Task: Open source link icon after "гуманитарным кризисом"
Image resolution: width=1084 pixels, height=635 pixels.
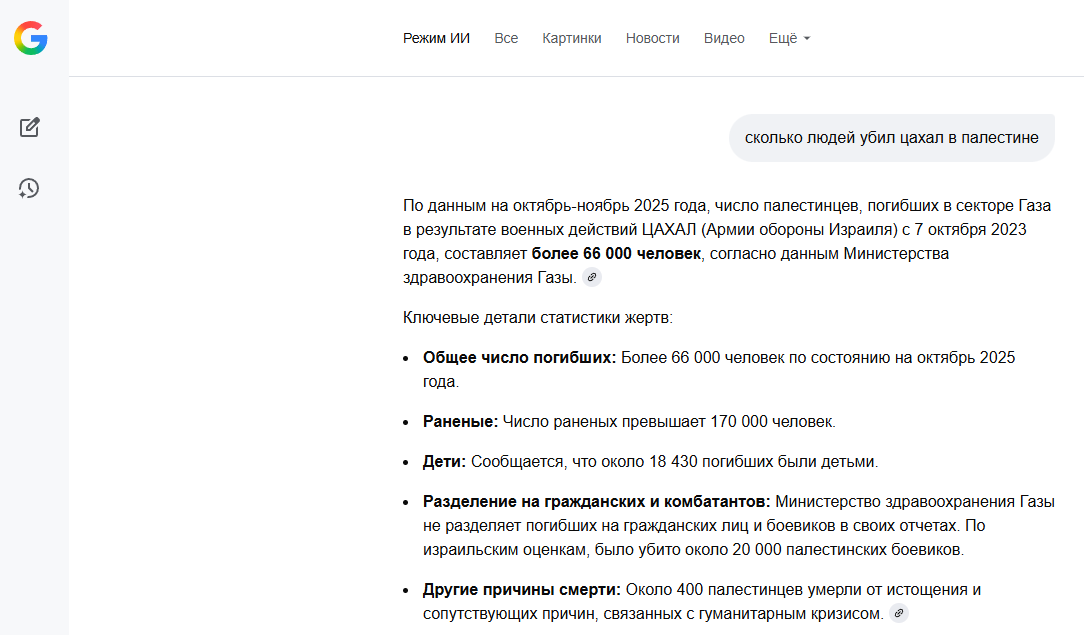Action: tap(899, 613)
